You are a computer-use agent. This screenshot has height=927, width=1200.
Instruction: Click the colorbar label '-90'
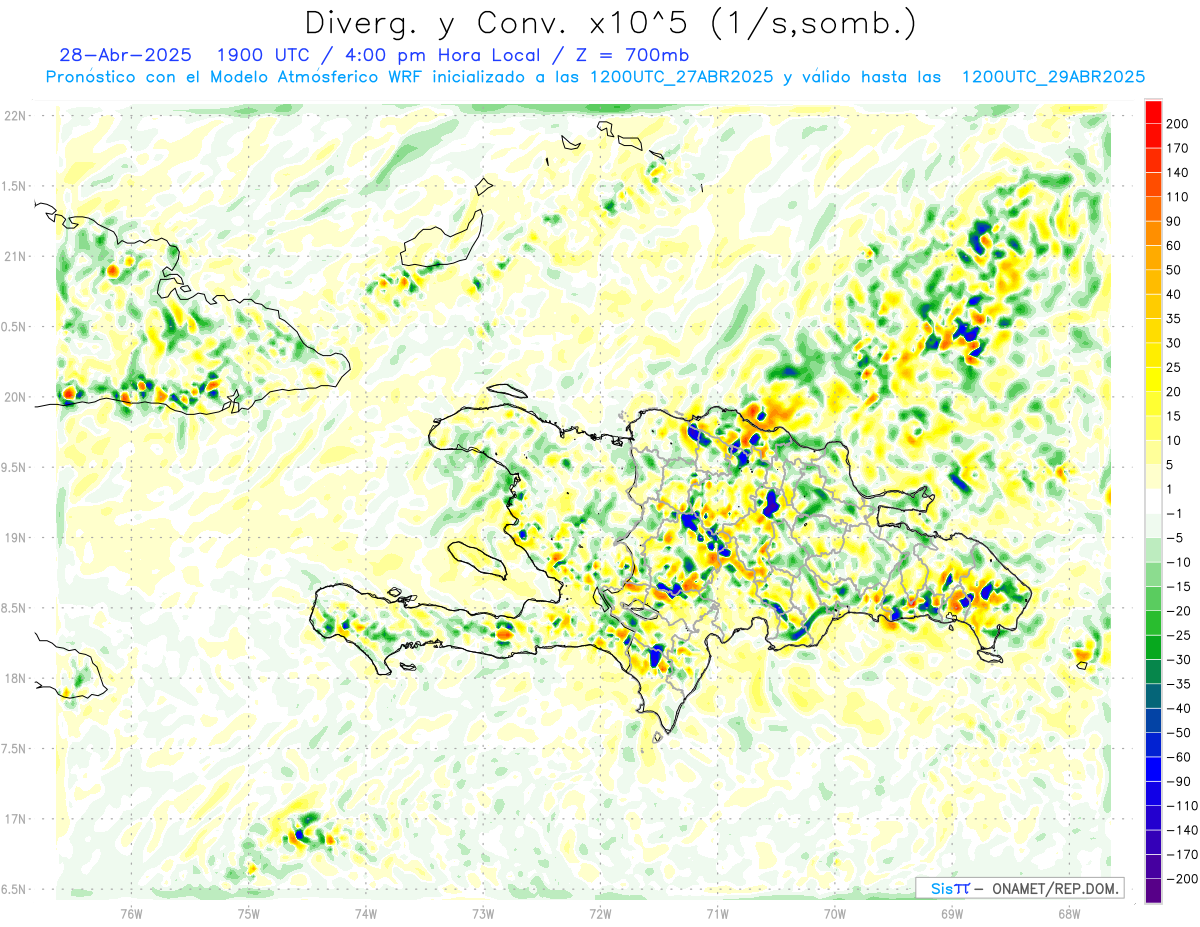(1177, 782)
